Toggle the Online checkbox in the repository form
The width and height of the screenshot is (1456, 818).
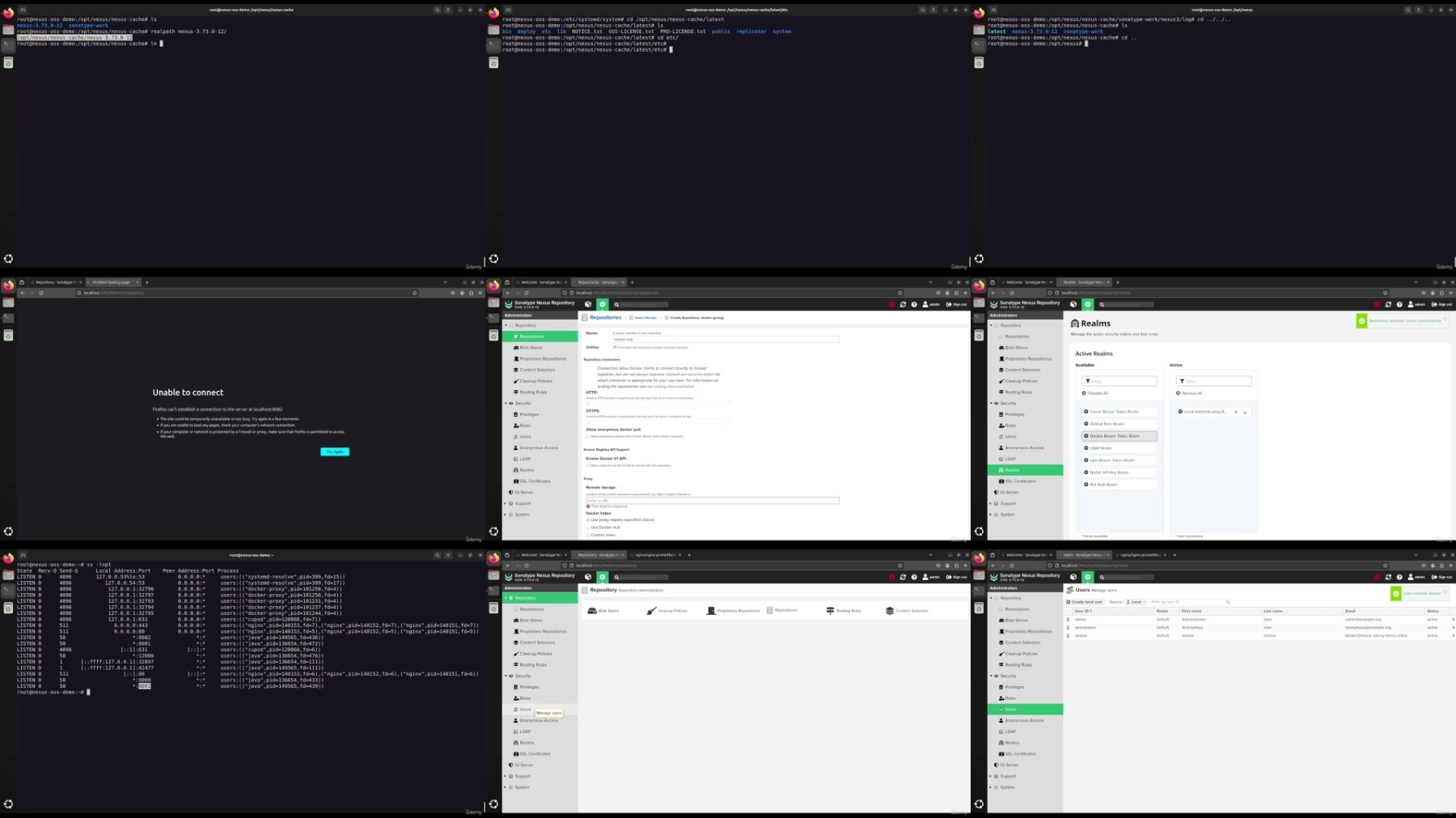tap(615, 347)
